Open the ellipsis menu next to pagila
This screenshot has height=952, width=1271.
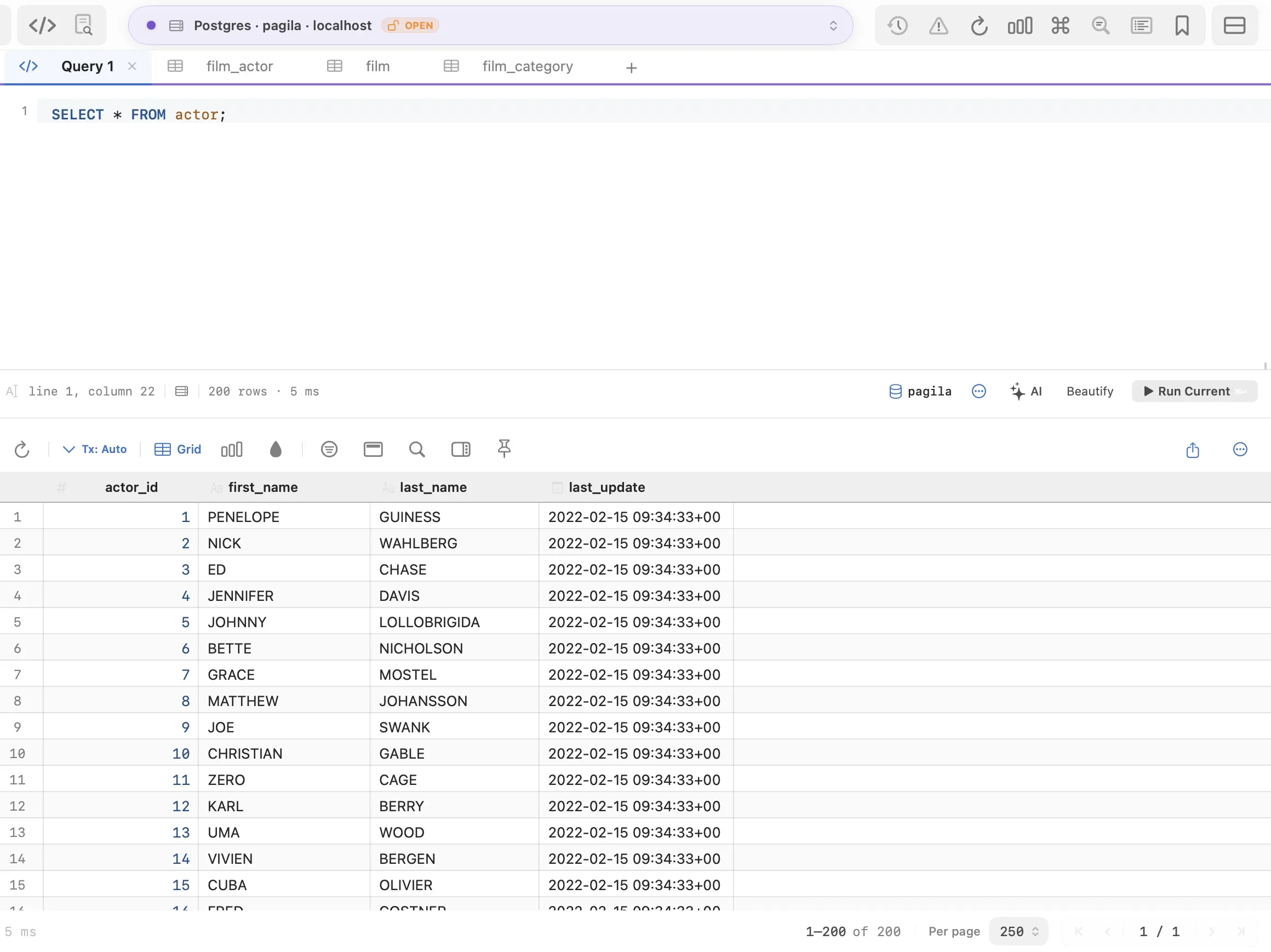pyautogui.click(x=979, y=391)
